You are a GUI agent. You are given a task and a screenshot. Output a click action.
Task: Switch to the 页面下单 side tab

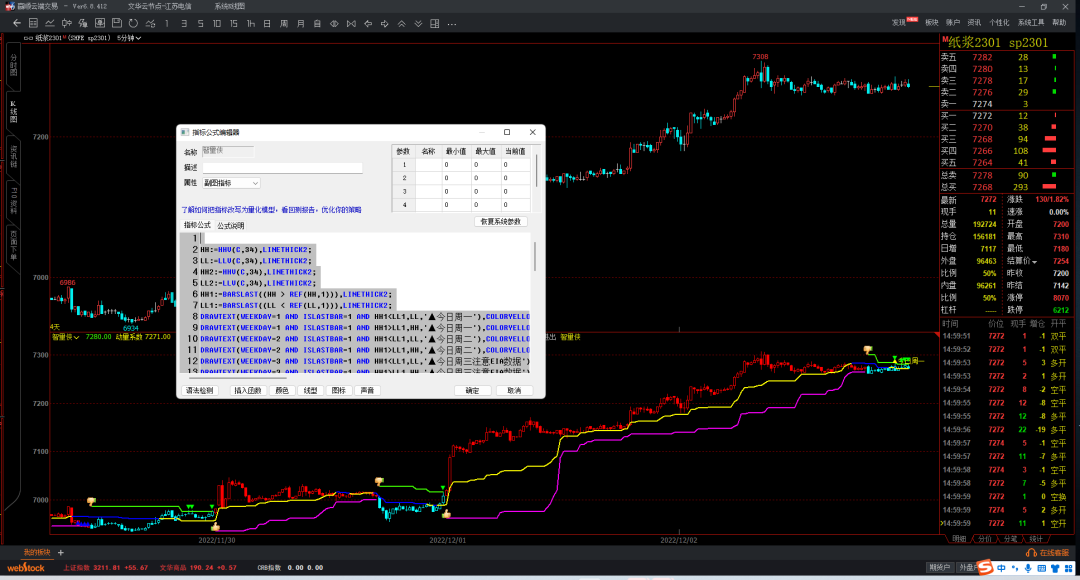pyautogui.click(x=12, y=245)
